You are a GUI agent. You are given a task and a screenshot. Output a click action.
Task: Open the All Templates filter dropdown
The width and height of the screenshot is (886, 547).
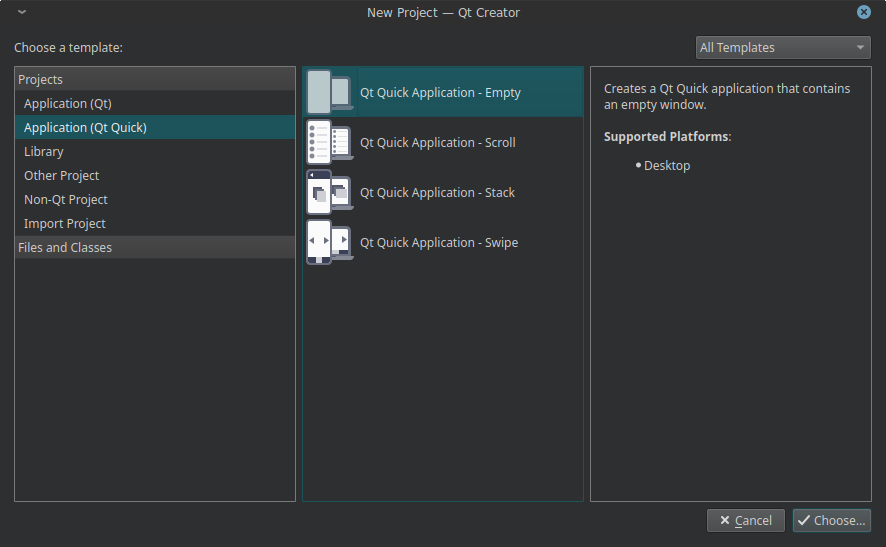783,47
